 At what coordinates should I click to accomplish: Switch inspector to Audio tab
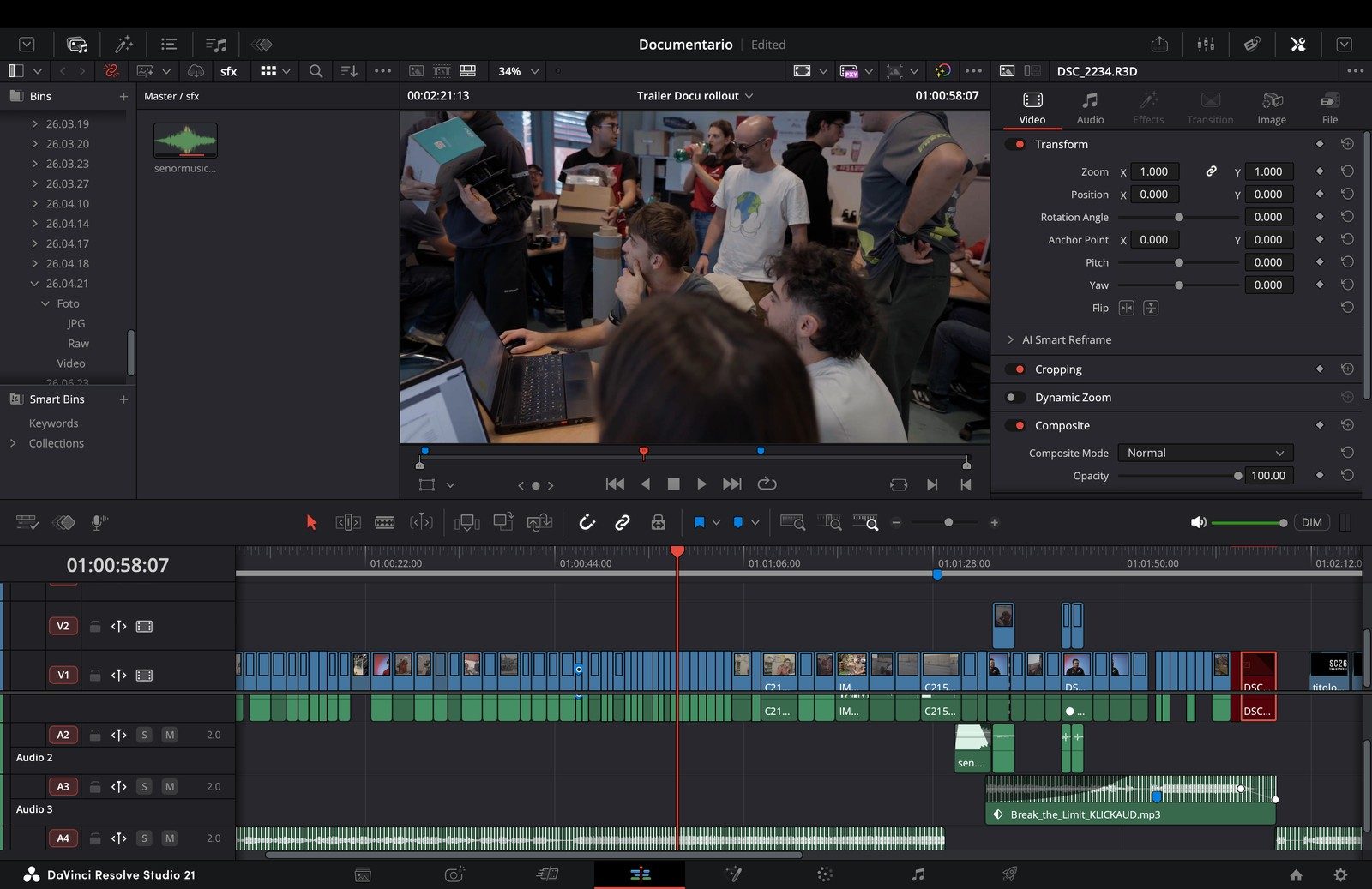point(1090,108)
